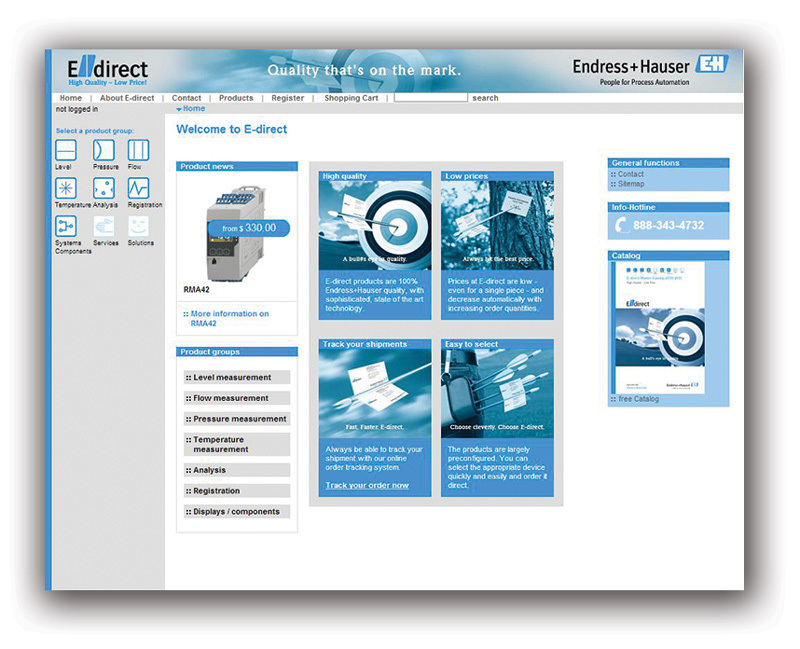Open the About E-direct menu item
Screen dimensions: 800x649
tap(127, 98)
